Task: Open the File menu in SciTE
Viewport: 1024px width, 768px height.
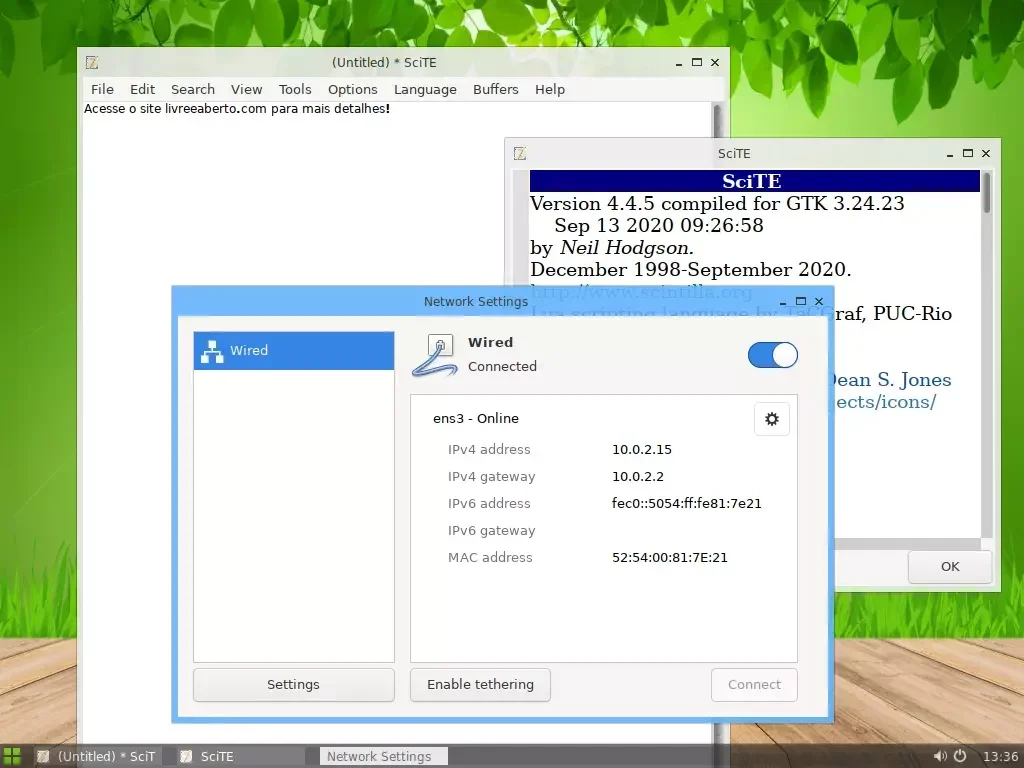Action: pyautogui.click(x=102, y=89)
